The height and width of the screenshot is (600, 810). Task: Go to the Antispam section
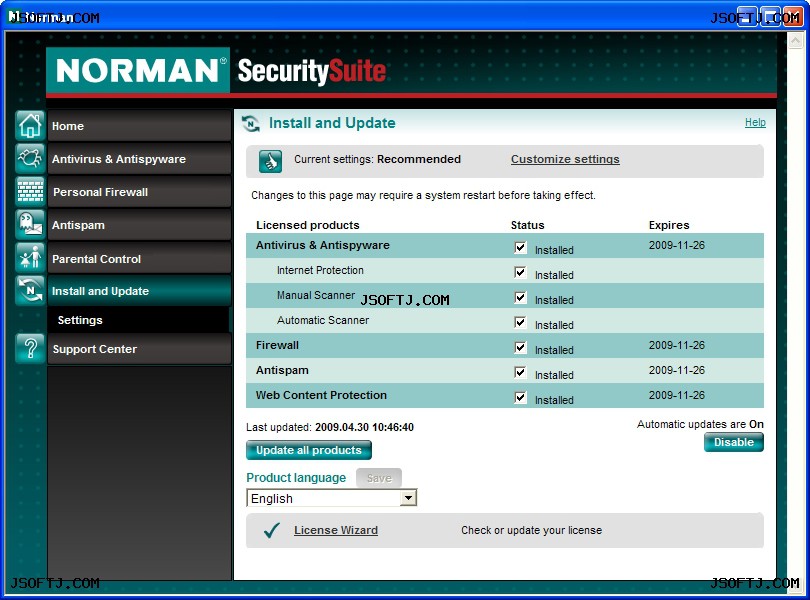coord(139,225)
